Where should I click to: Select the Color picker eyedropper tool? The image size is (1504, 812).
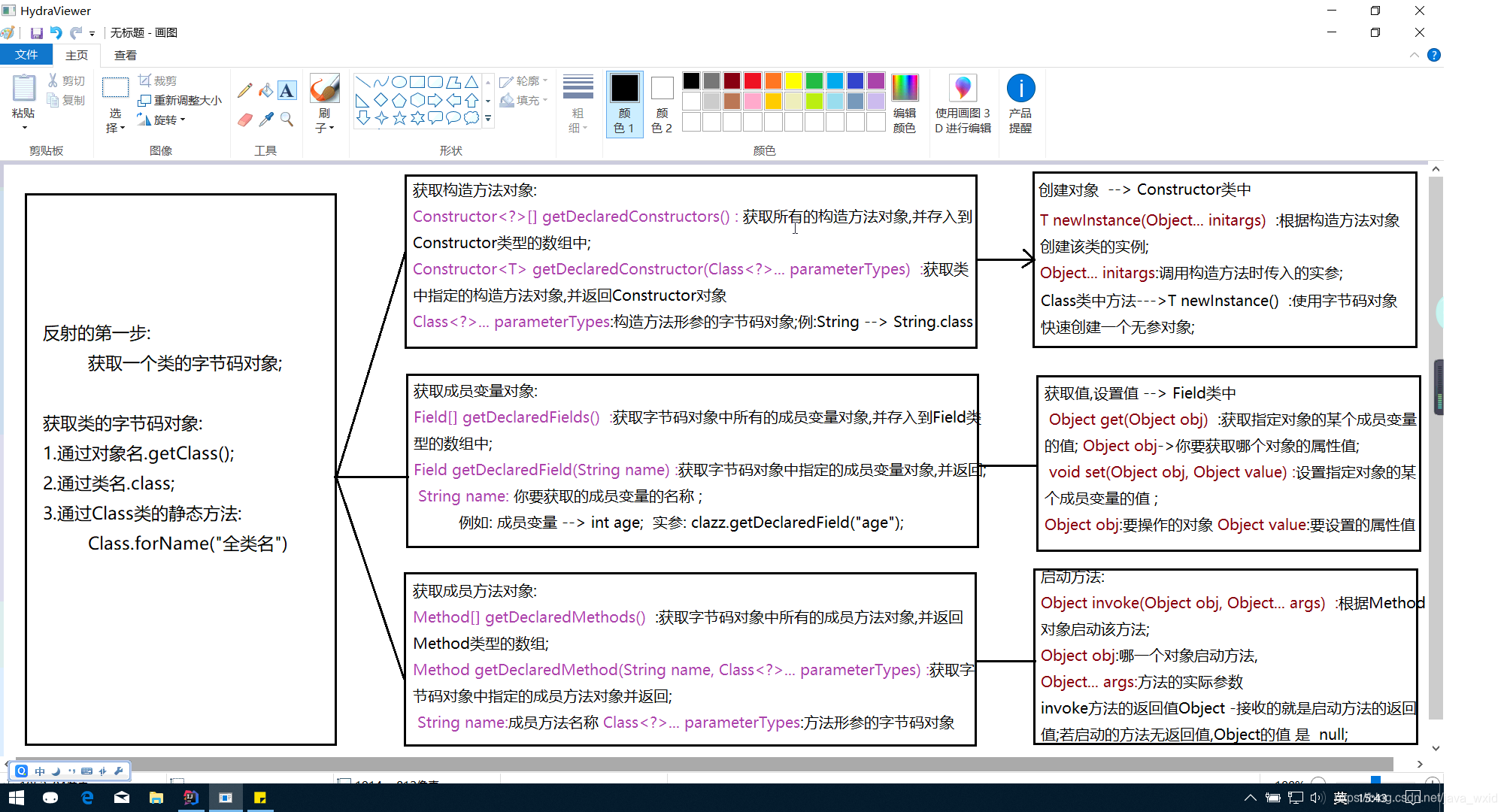click(x=265, y=120)
